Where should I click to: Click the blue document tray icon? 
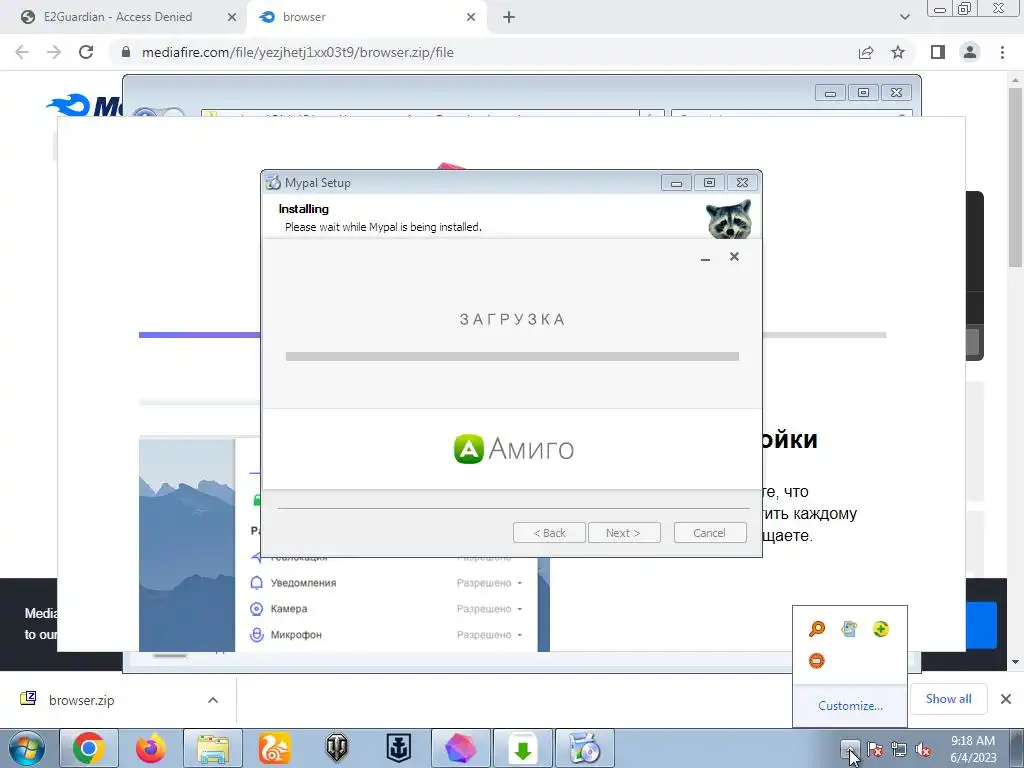[x=849, y=629]
